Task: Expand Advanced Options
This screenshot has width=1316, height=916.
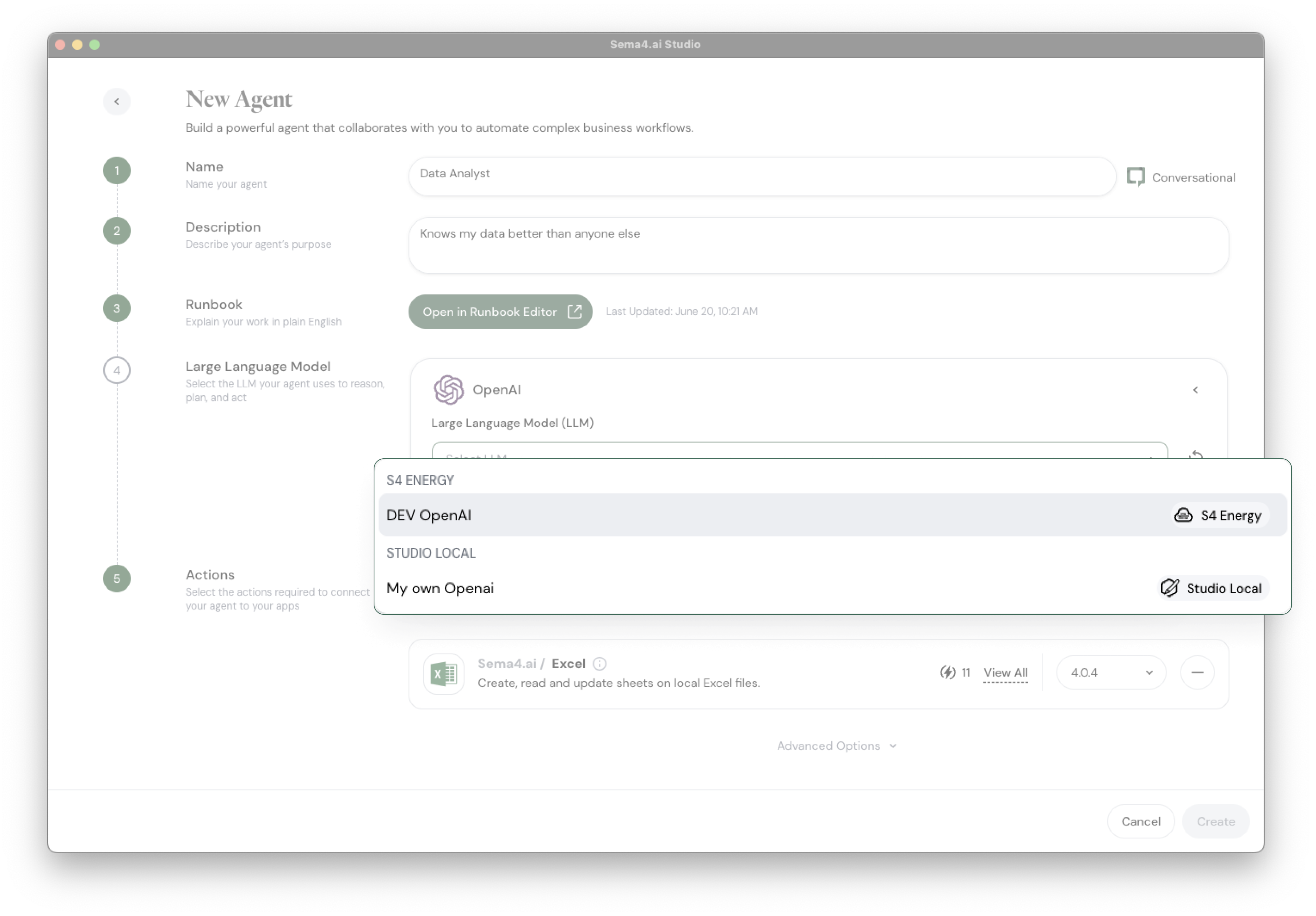Action: [x=836, y=745]
